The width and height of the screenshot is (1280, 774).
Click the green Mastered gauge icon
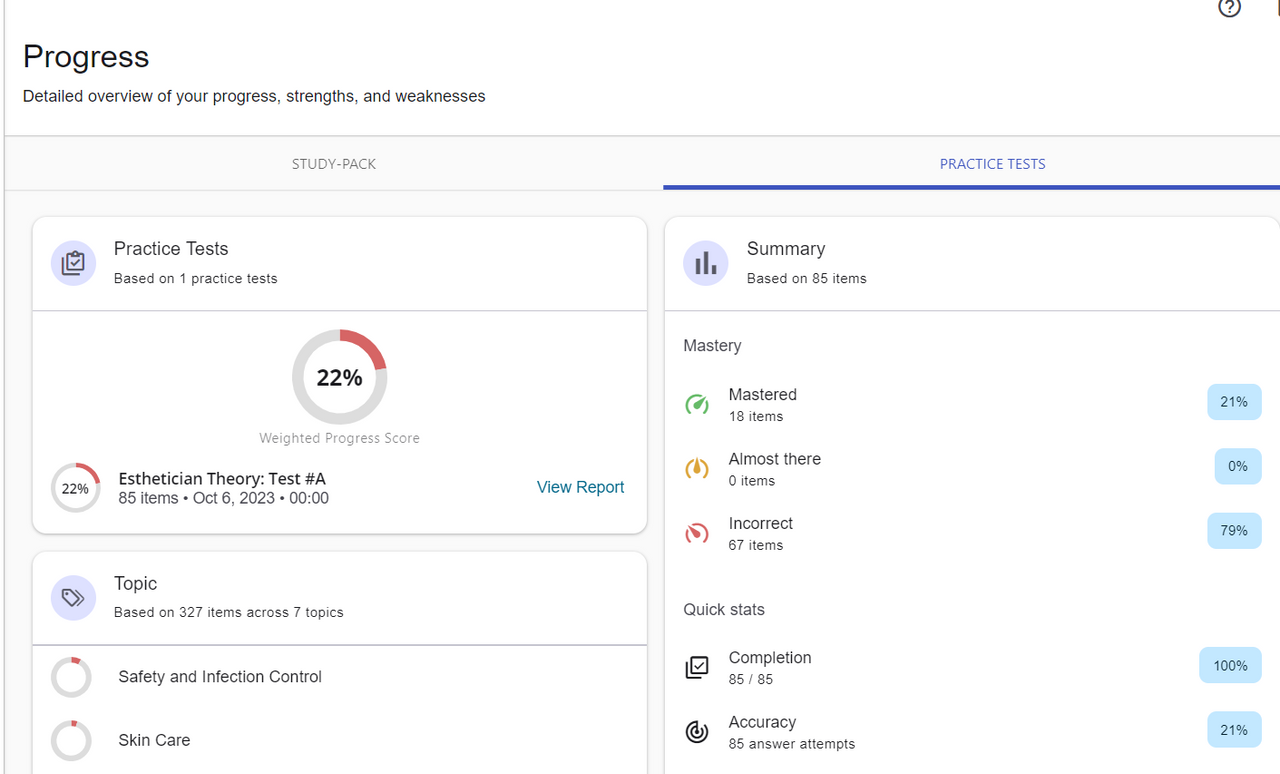[697, 404]
